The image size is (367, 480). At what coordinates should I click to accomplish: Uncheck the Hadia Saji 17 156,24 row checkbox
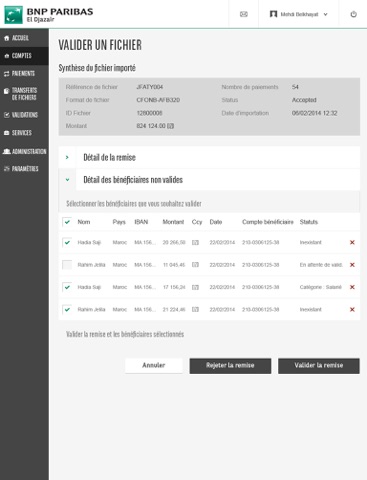click(67, 287)
